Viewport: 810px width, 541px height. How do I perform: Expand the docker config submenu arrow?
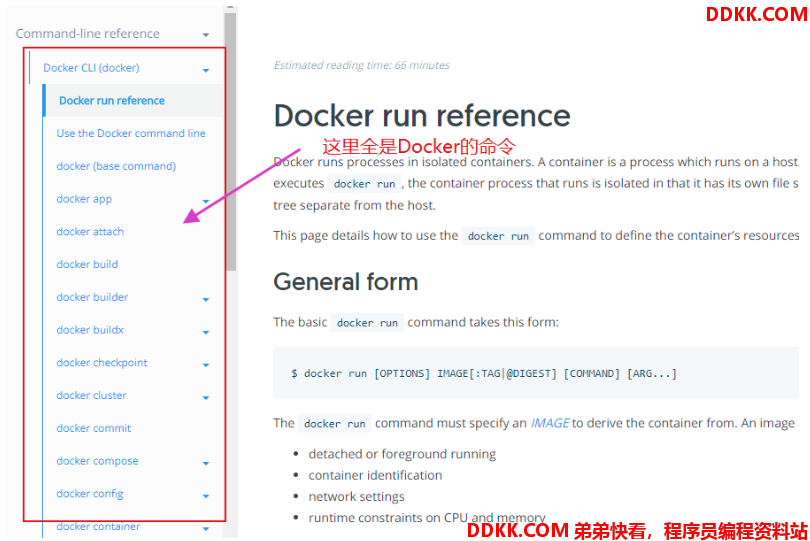[x=206, y=496]
